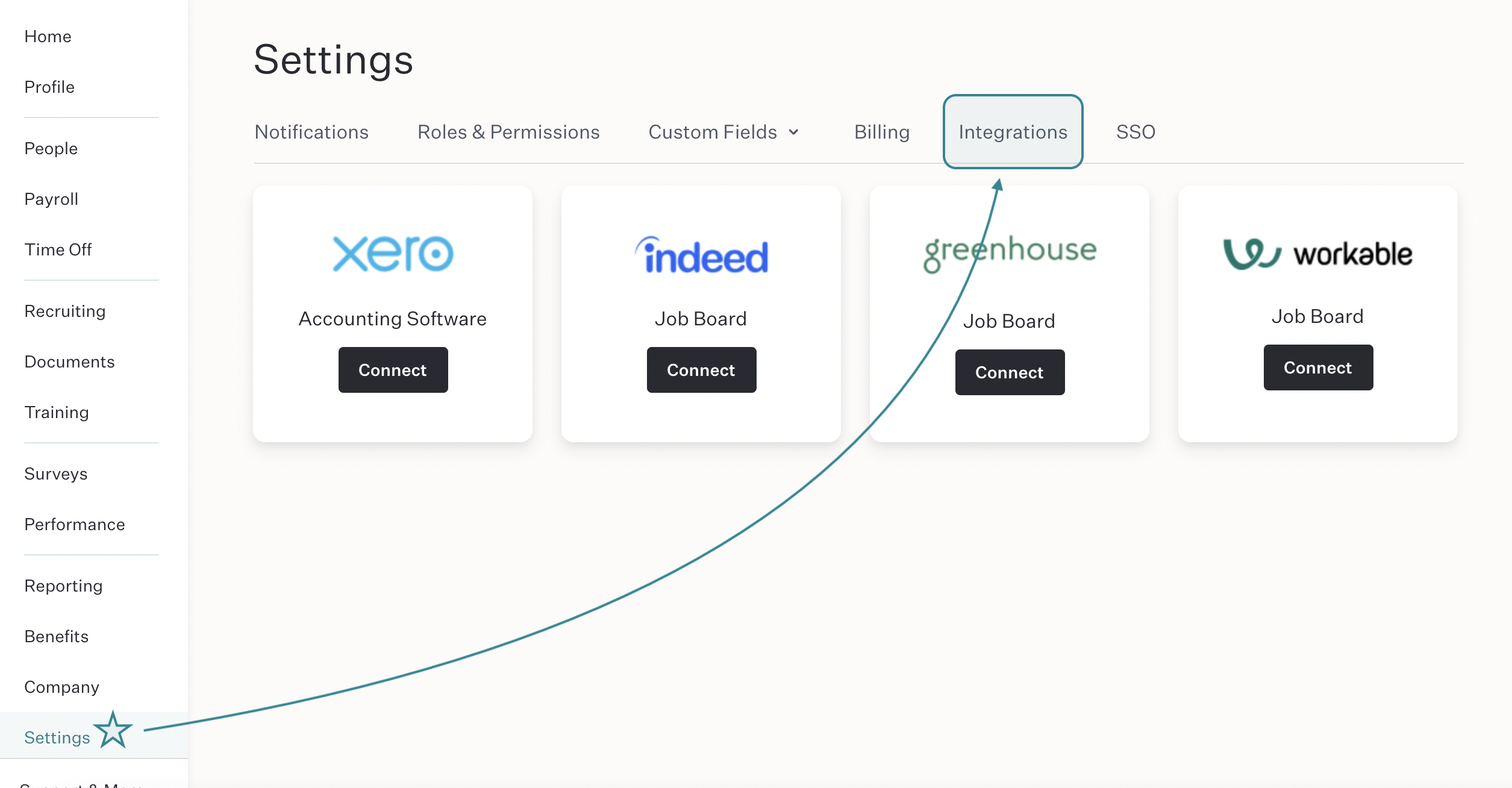Open the Roles & Permissions tab
The image size is (1512, 788).
508,132
